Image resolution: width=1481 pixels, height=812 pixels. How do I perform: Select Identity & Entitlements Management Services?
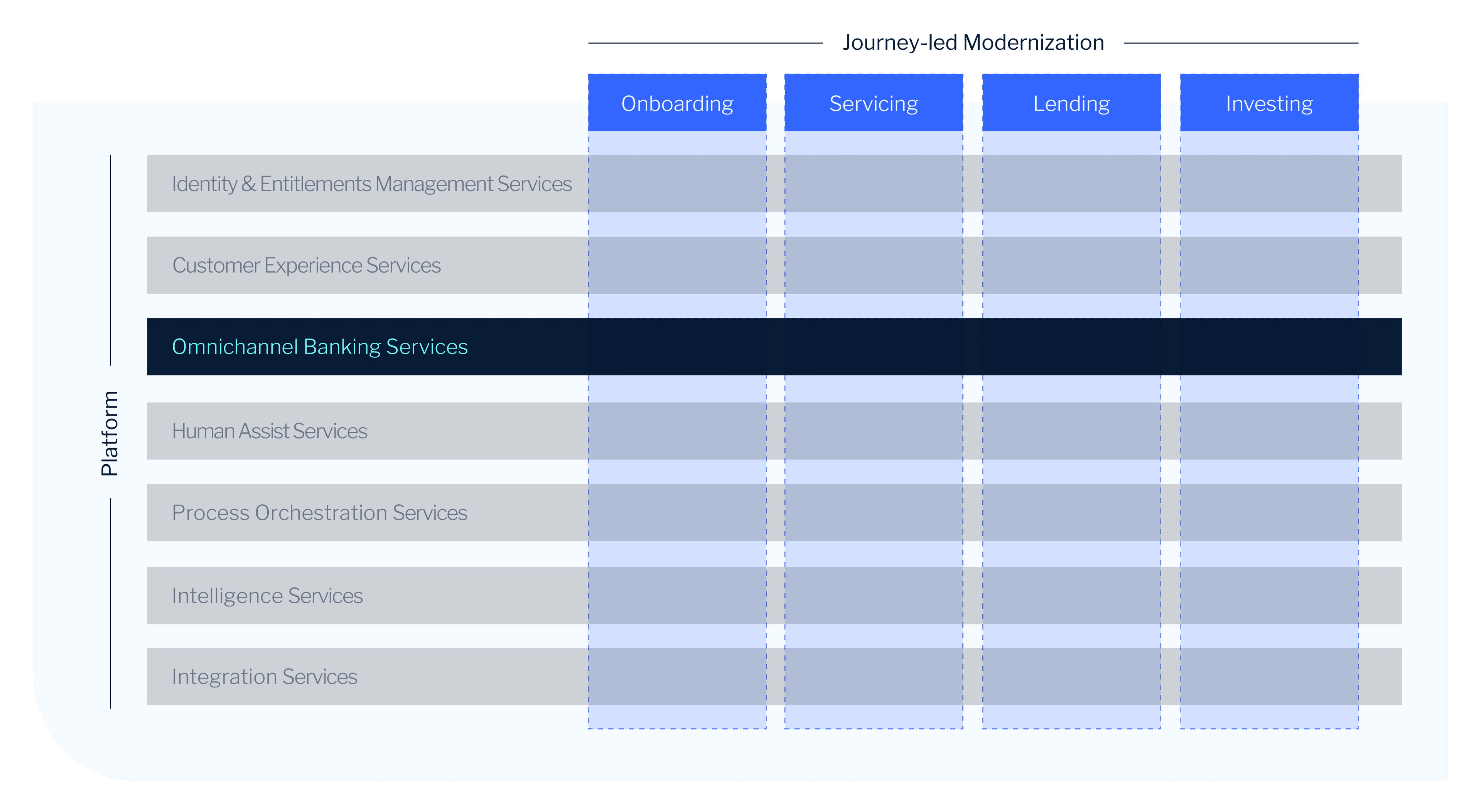pyautogui.click(x=371, y=183)
